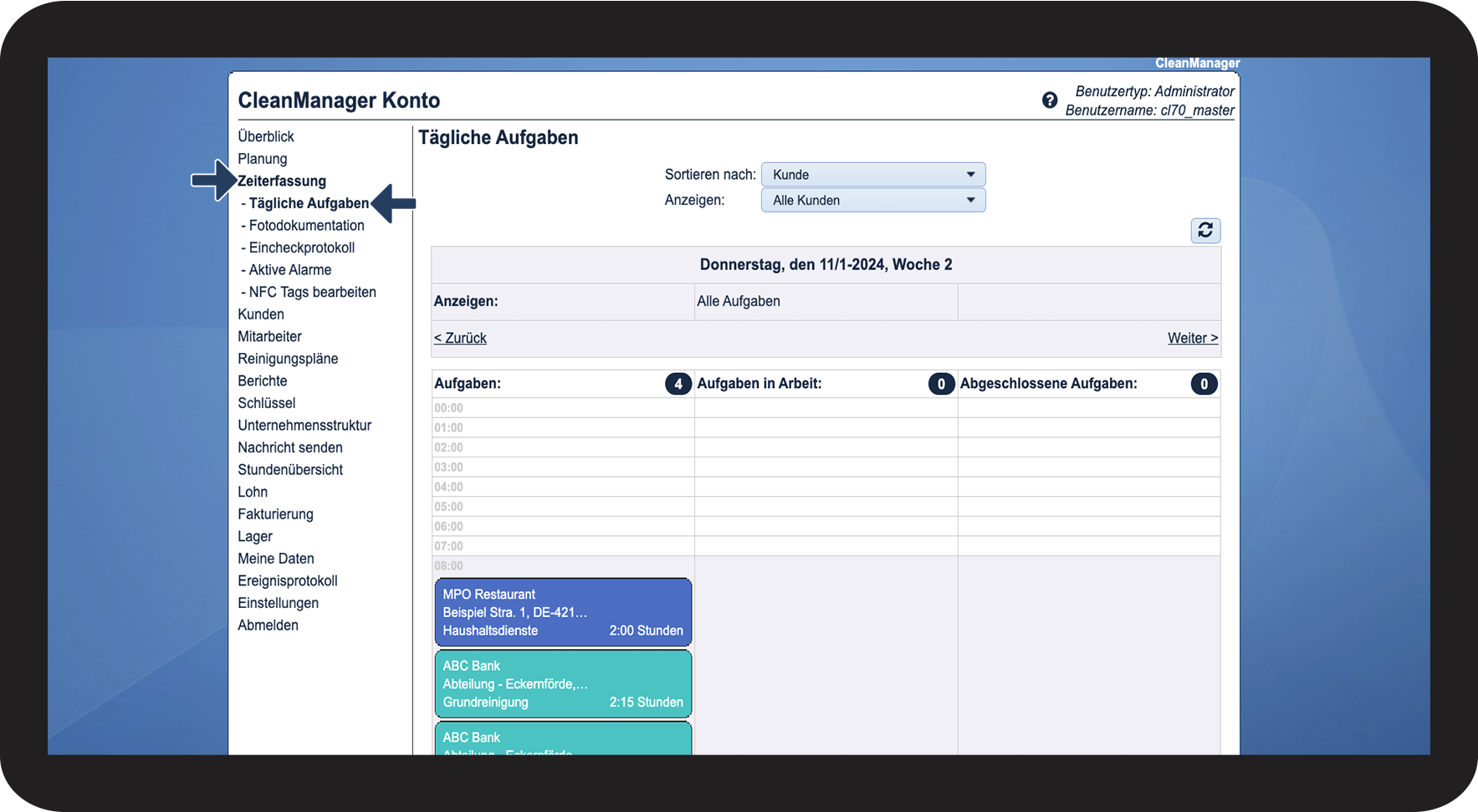Click the help question mark icon
Image resolution: width=1478 pixels, height=812 pixels.
(x=1049, y=100)
